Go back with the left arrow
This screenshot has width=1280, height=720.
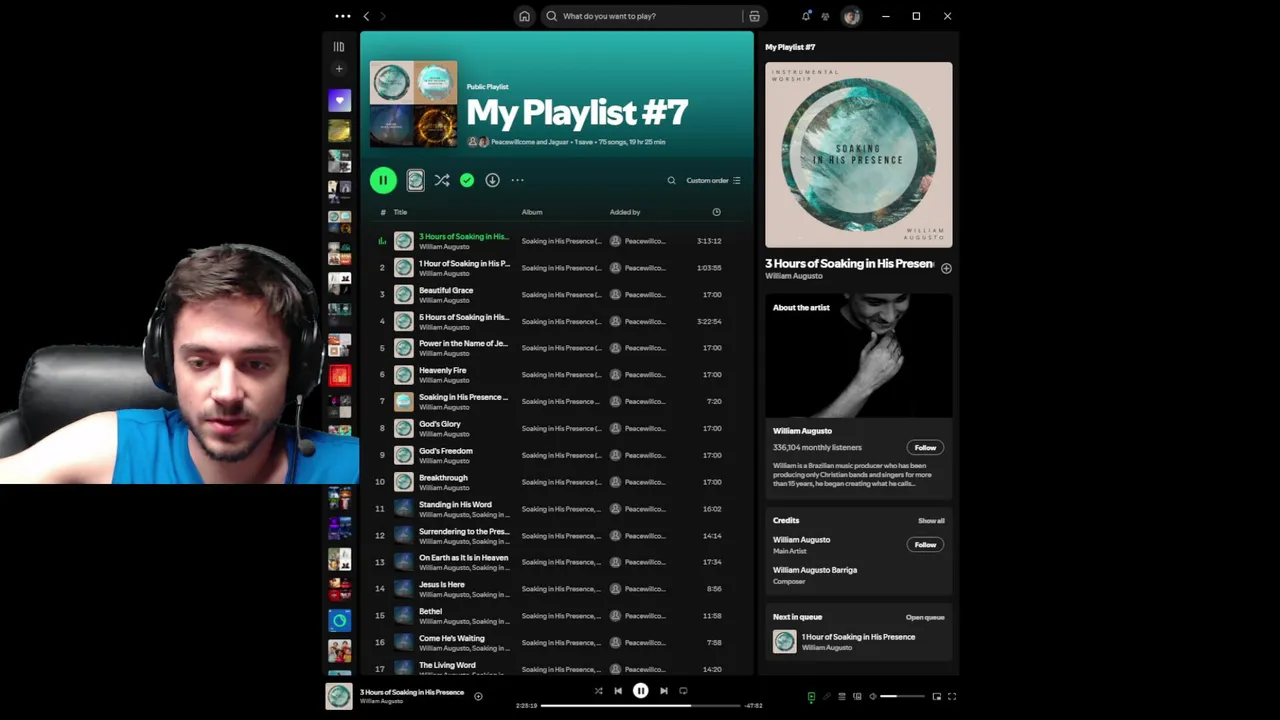point(366,16)
